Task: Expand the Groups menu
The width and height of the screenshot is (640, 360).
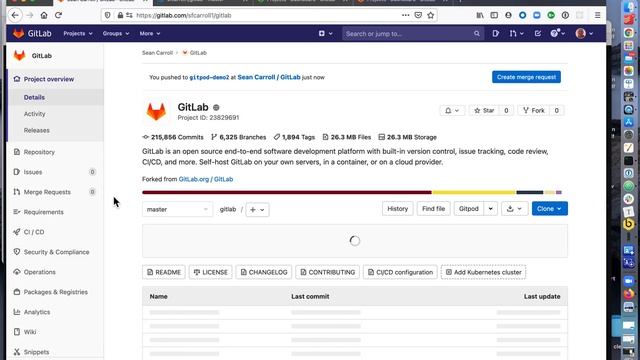Action: pos(116,33)
